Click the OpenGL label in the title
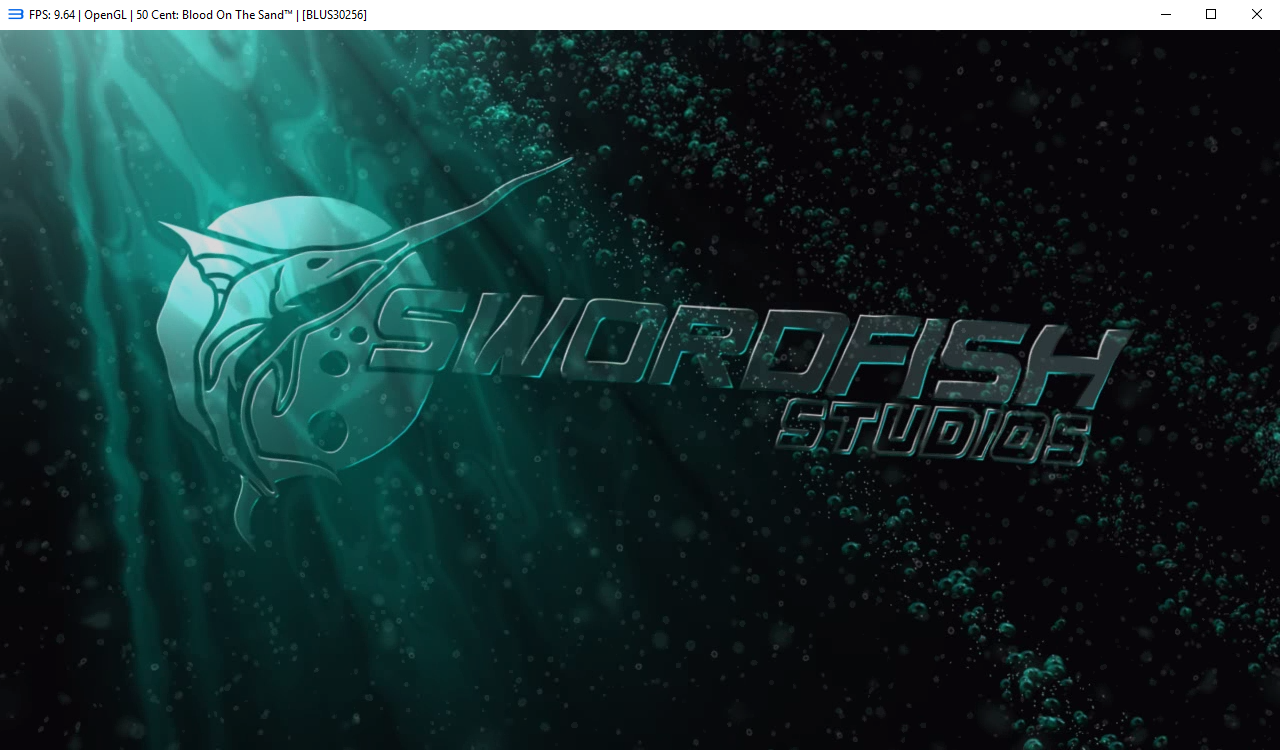The image size is (1280, 750). (x=106, y=15)
